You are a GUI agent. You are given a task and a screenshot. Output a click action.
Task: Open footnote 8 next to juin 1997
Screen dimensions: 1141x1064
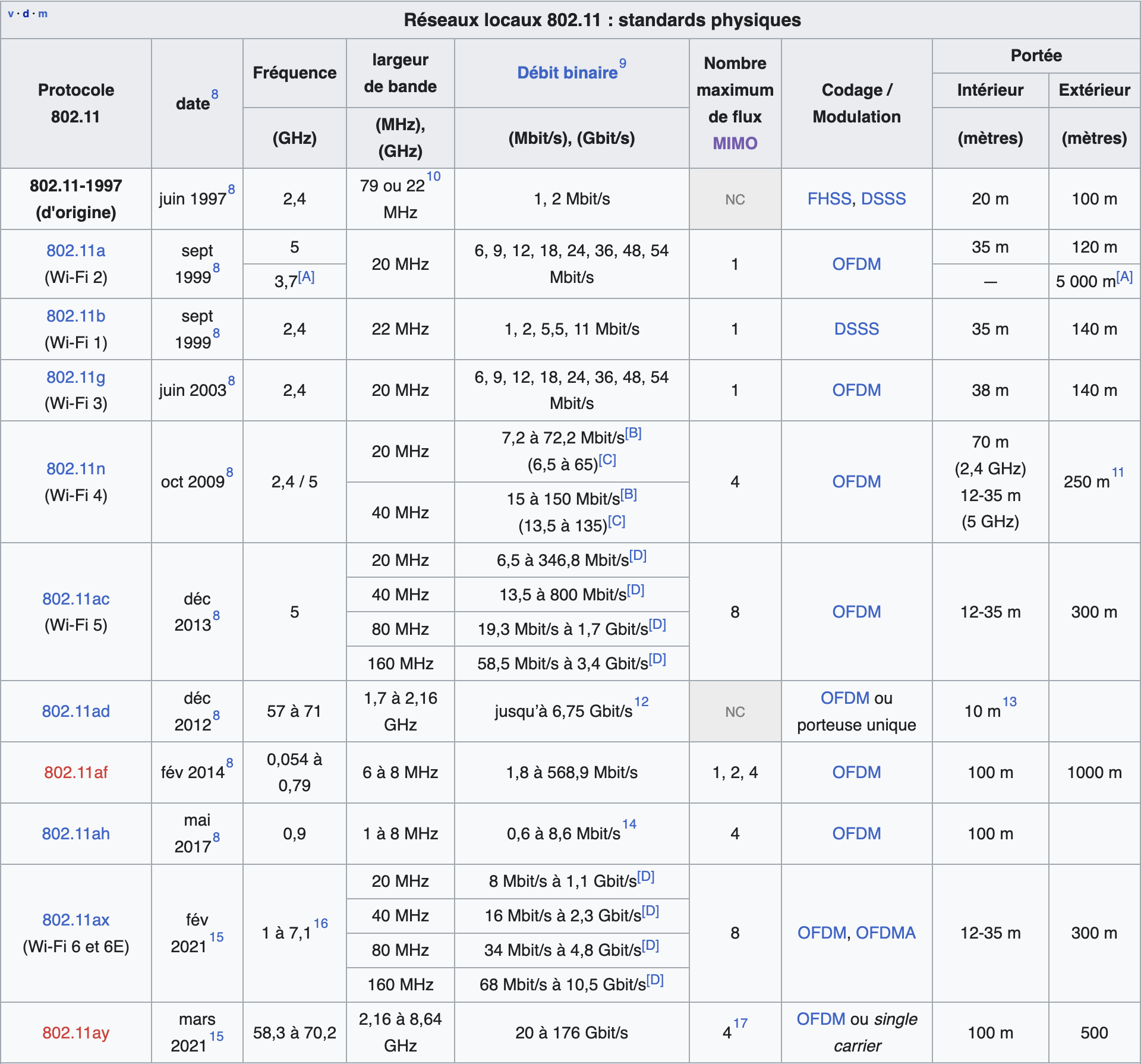tap(231, 190)
